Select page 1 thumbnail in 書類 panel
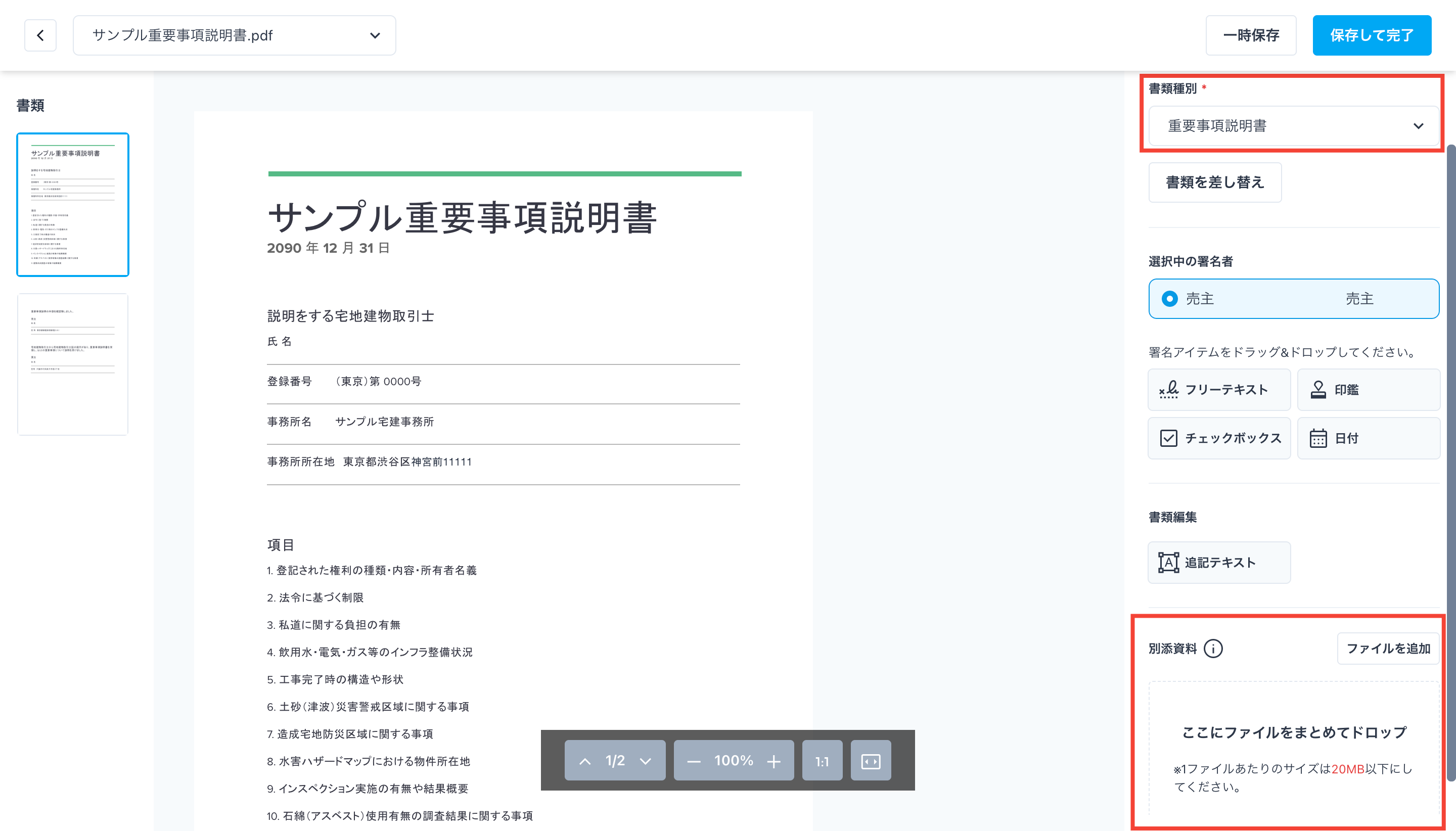 point(72,204)
